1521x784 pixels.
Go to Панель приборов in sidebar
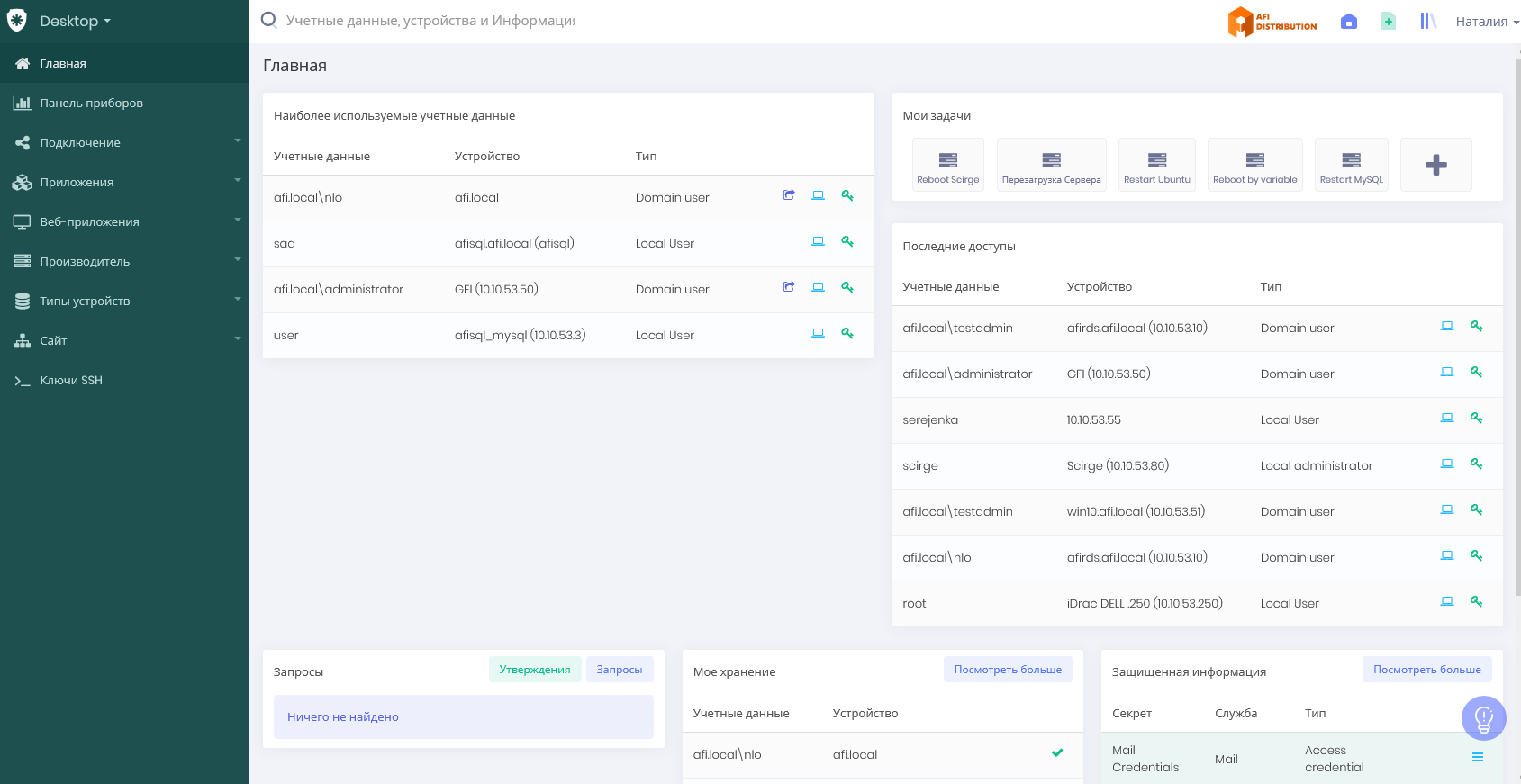91,103
